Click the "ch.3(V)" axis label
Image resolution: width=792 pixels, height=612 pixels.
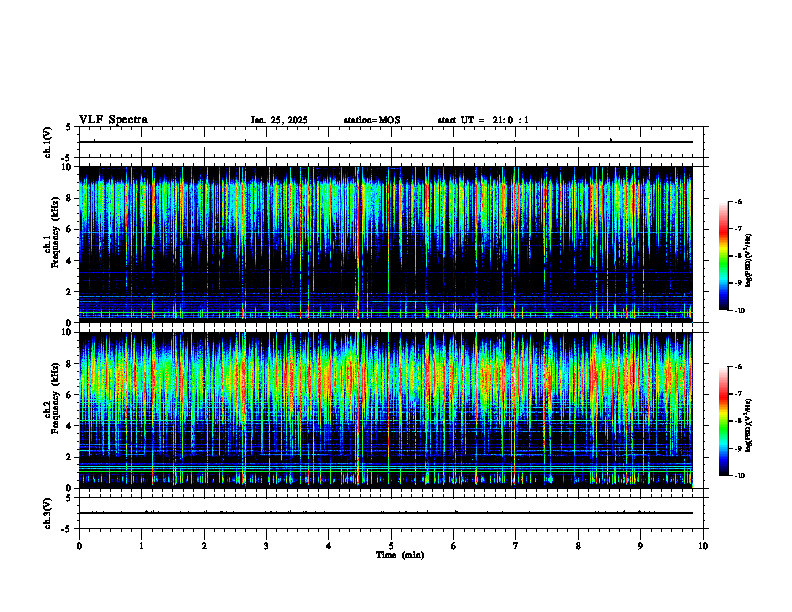point(47,513)
